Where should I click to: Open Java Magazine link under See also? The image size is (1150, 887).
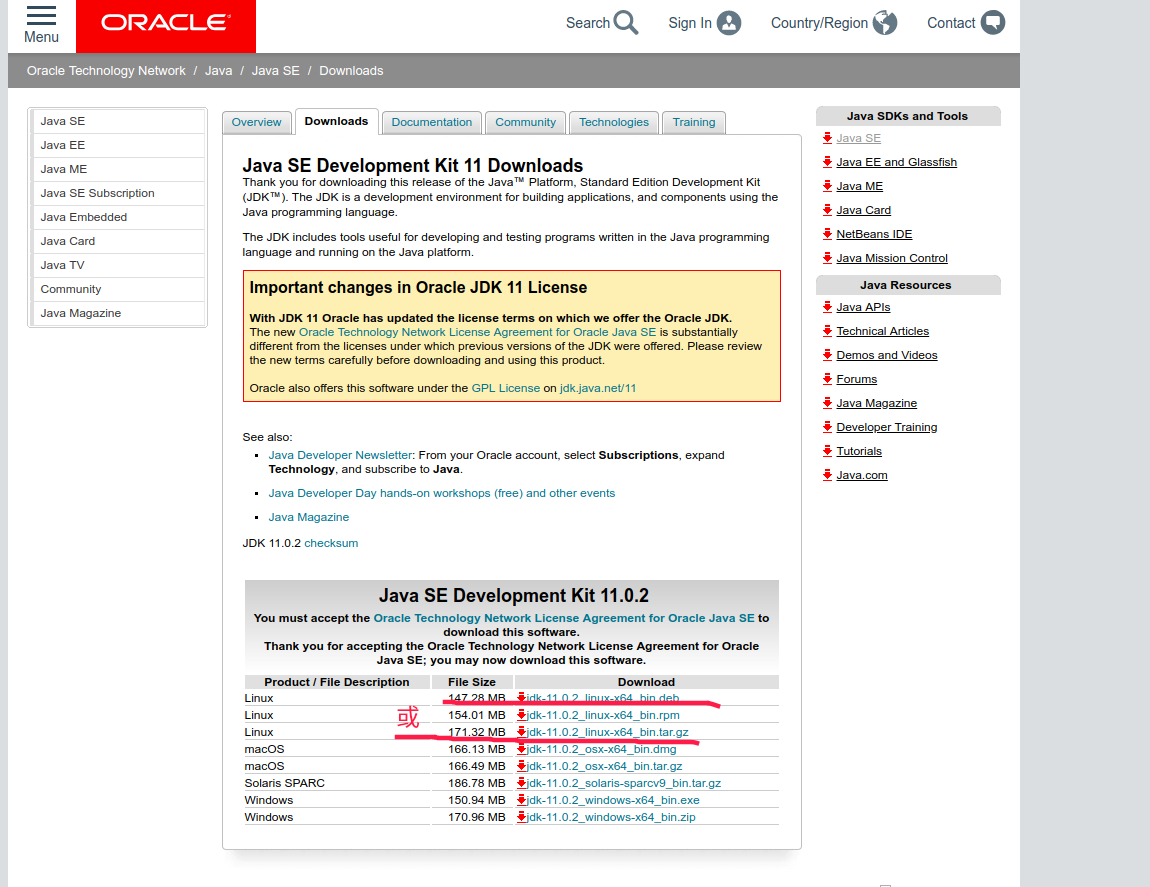coord(309,517)
